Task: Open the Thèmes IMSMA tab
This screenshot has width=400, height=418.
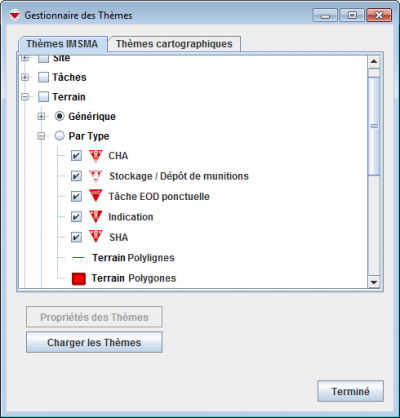Action: (x=62, y=44)
